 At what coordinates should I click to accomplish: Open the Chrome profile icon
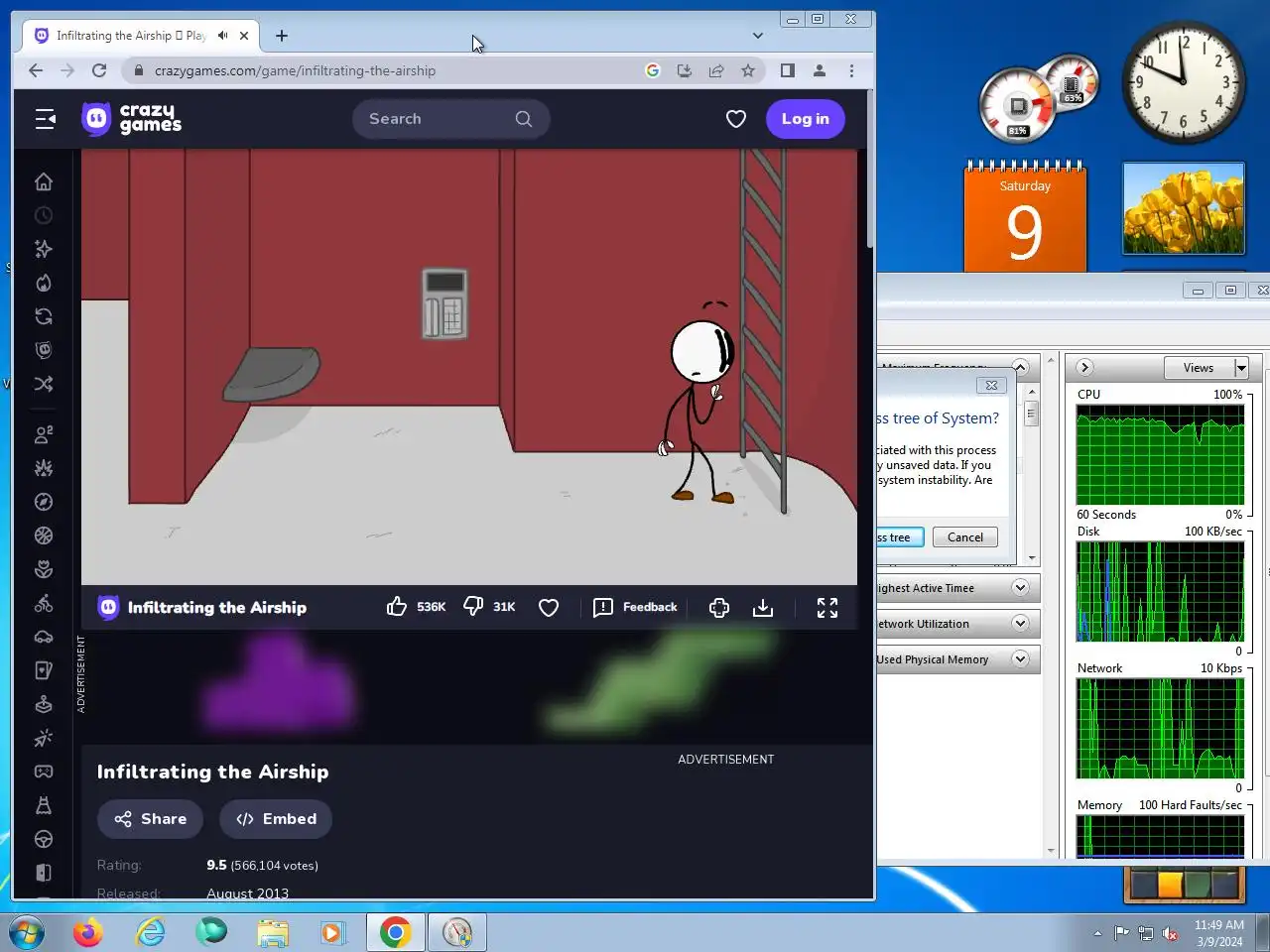[x=820, y=70]
